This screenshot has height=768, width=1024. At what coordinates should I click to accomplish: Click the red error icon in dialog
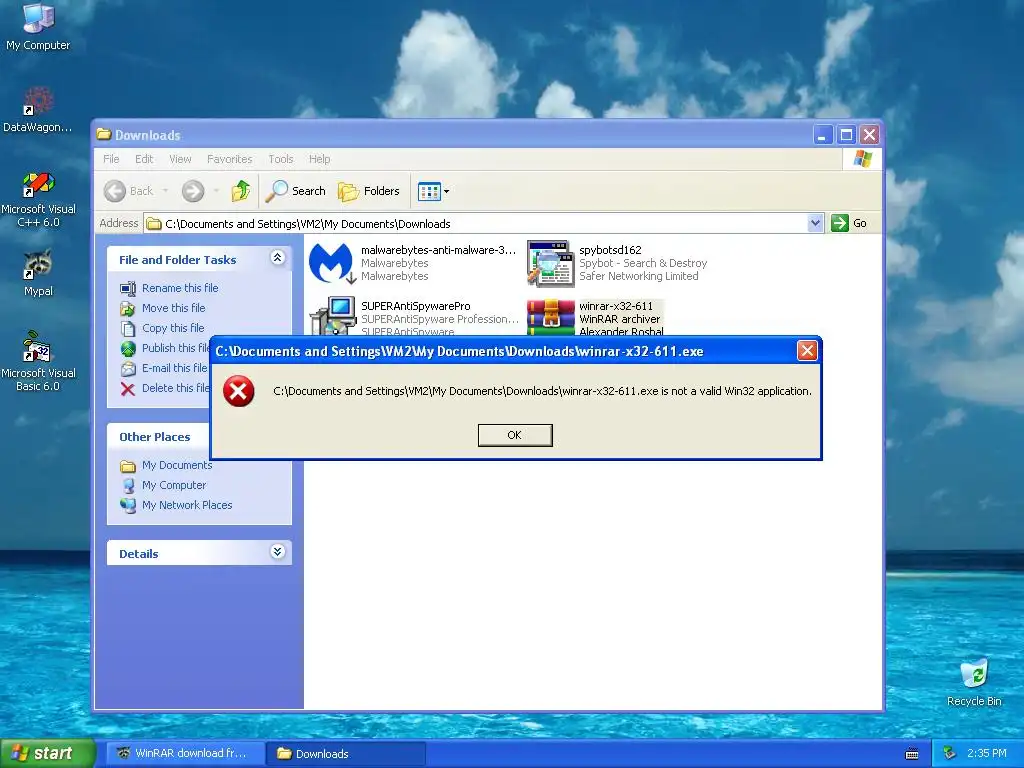(239, 391)
